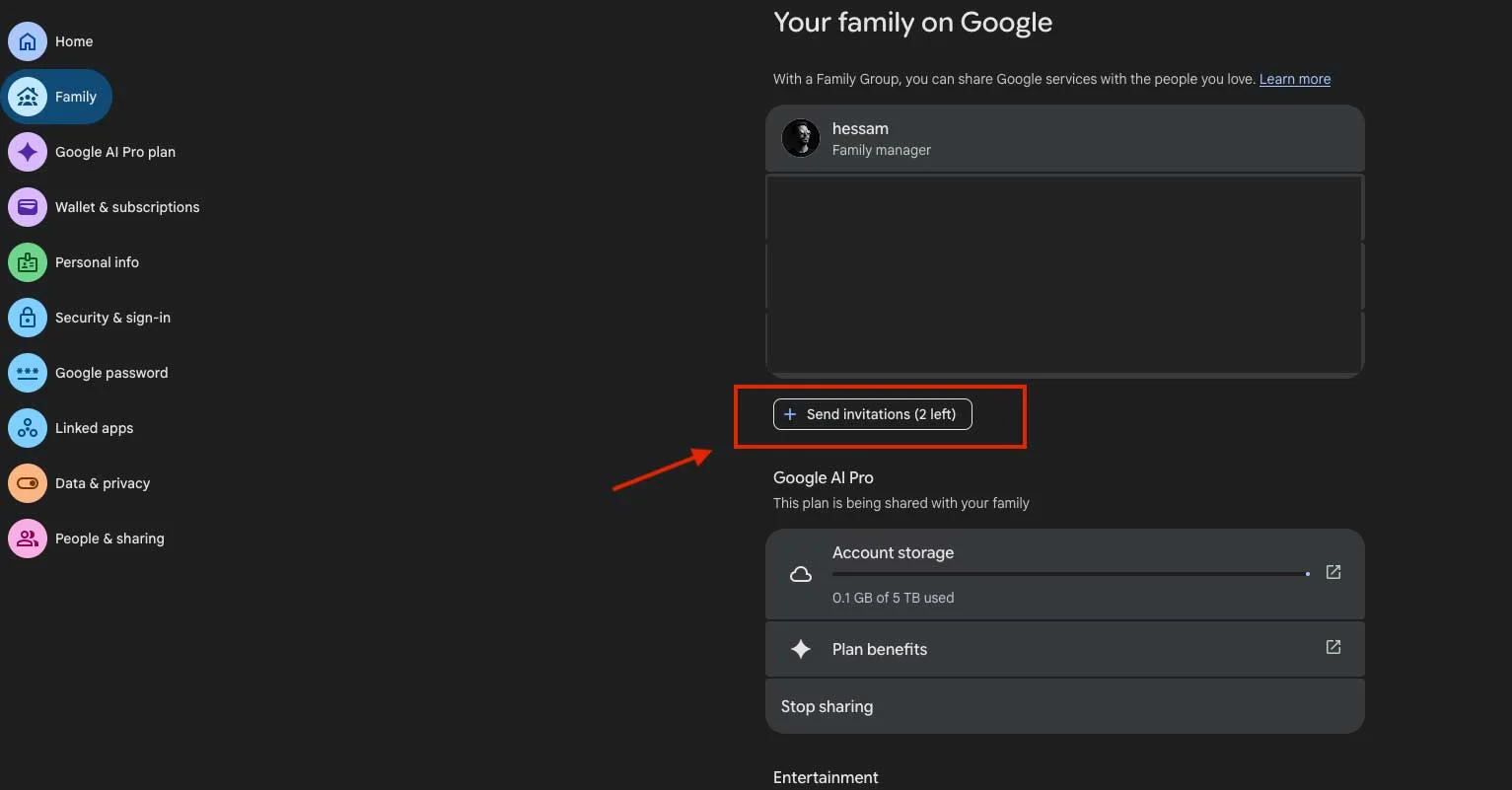Select the Family icon in the sidebar
The height and width of the screenshot is (790, 1512).
(28, 97)
